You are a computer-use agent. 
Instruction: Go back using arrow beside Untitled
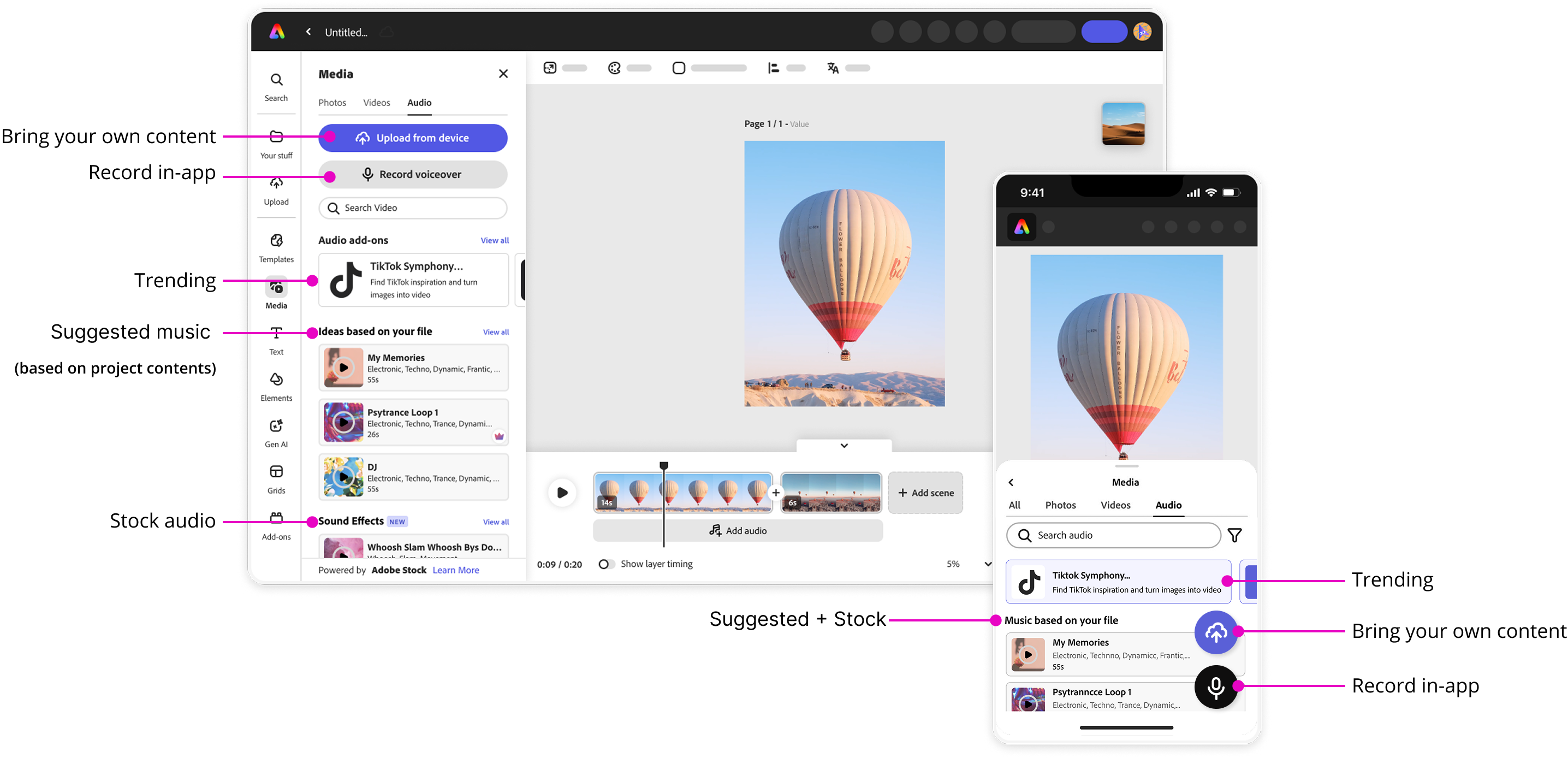click(308, 32)
